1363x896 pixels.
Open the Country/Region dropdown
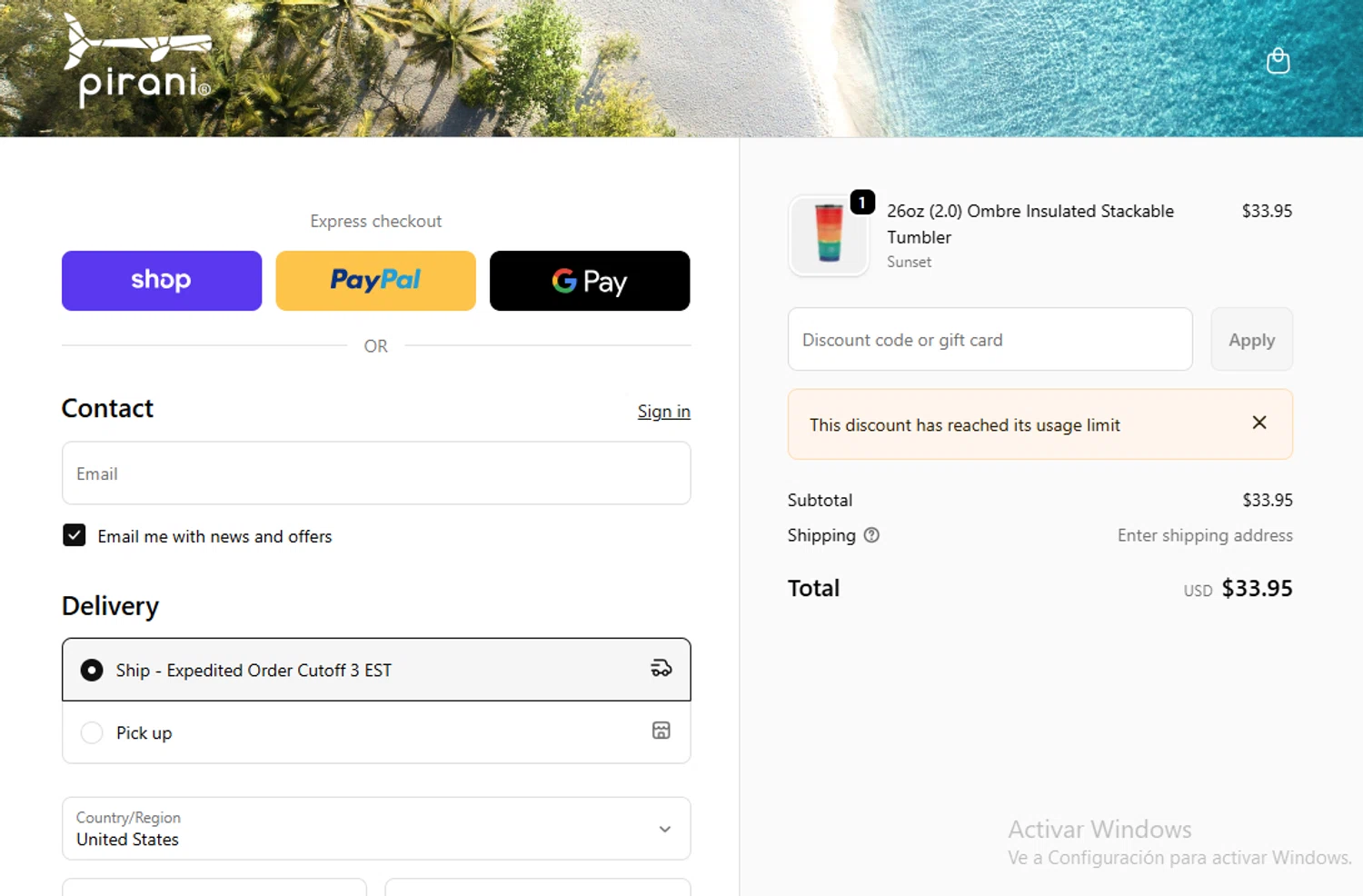point(376,829)
